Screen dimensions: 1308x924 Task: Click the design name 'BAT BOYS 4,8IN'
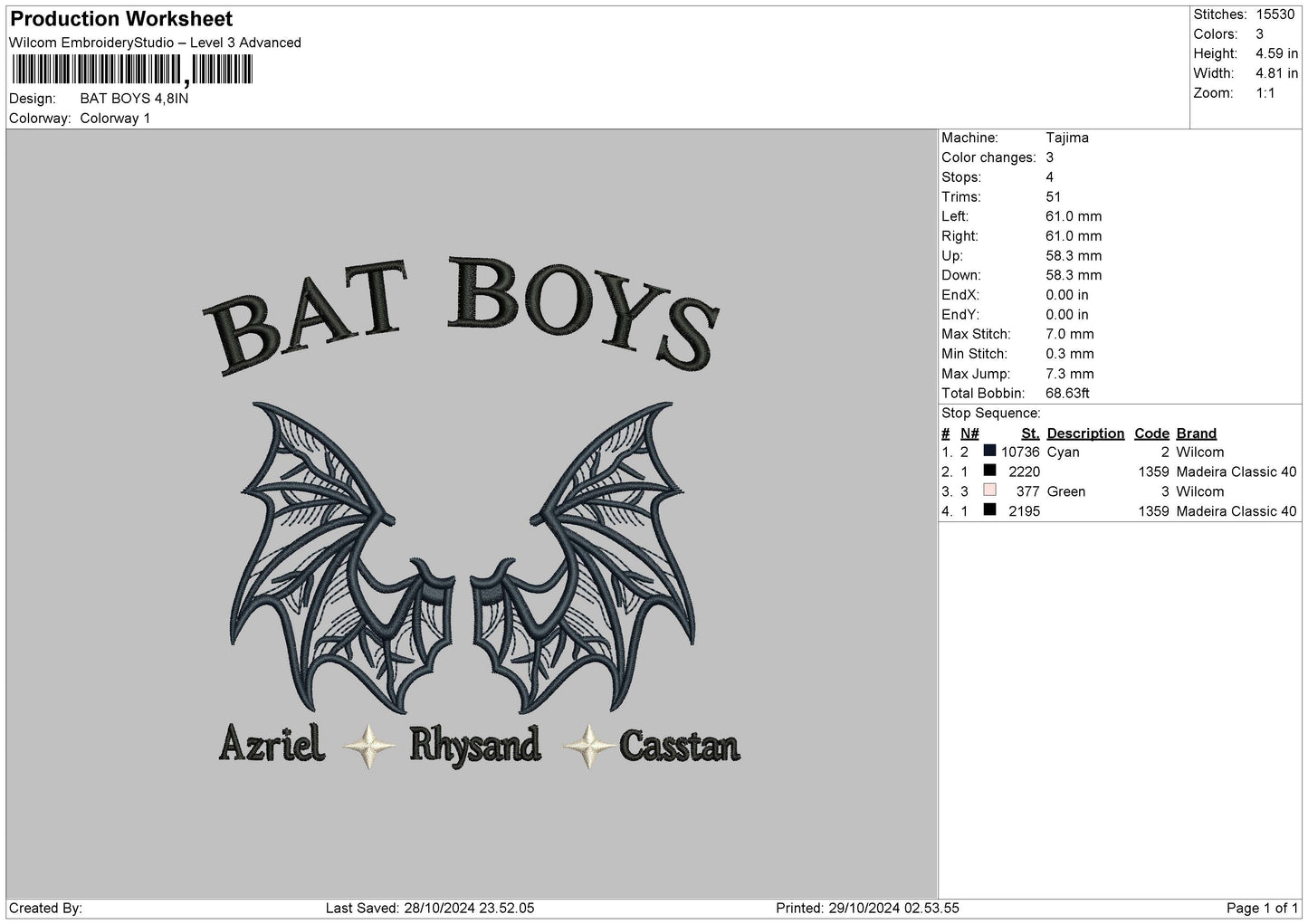click(134, 99)
